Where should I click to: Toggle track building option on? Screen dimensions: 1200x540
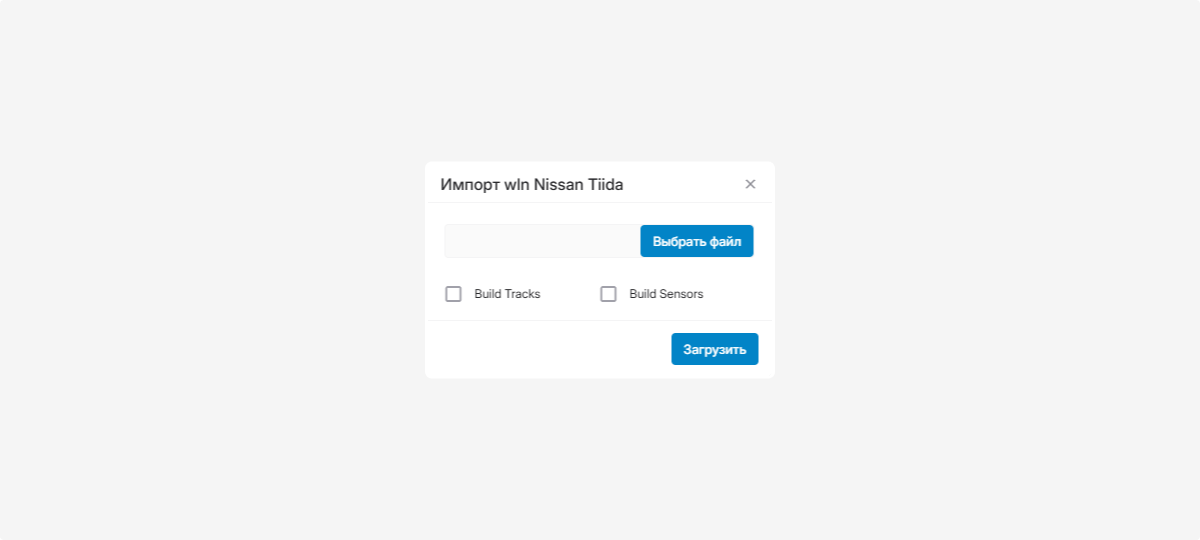(x=454, y=294)
